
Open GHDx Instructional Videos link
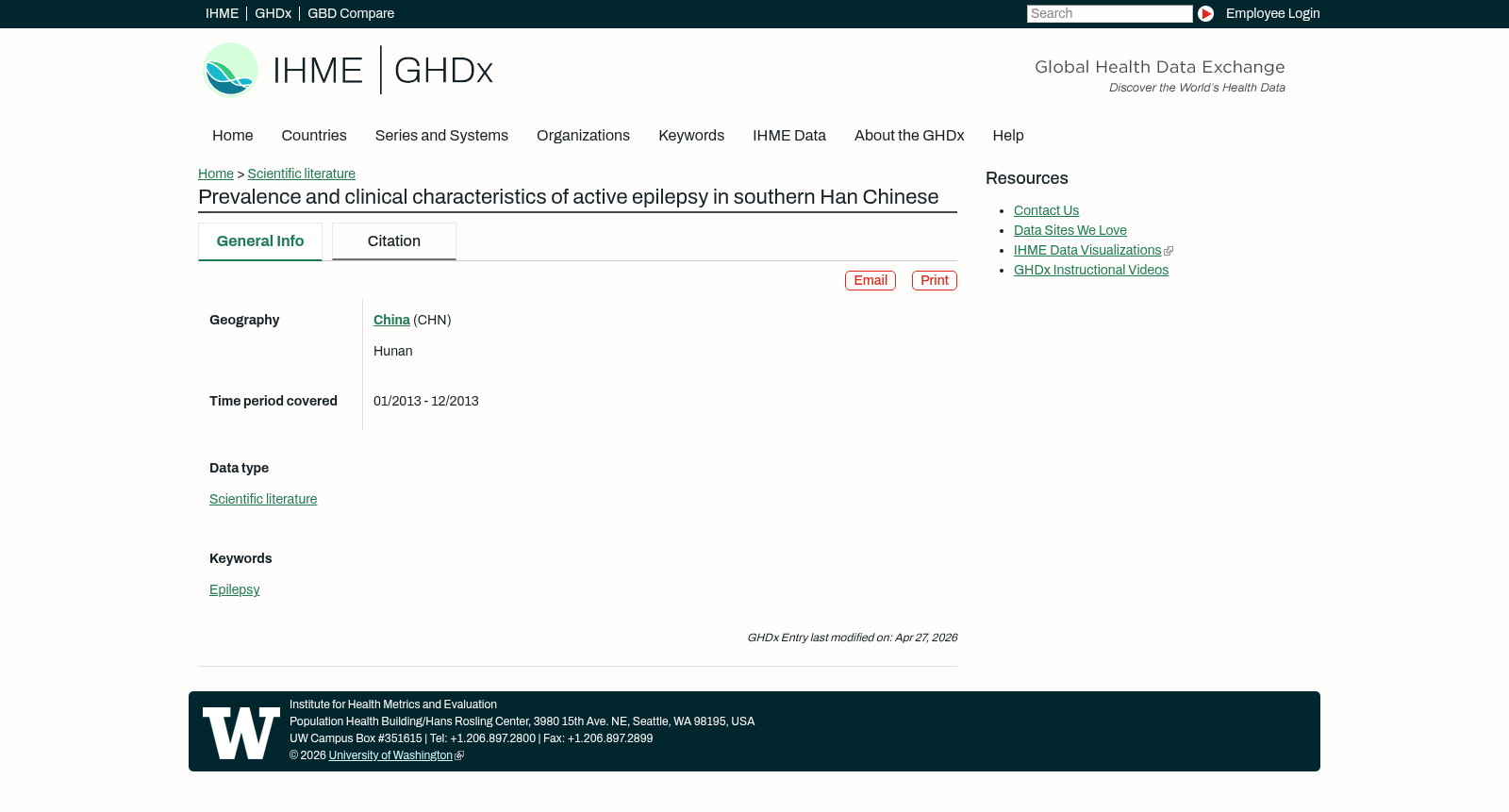(x=1091, y=270)
